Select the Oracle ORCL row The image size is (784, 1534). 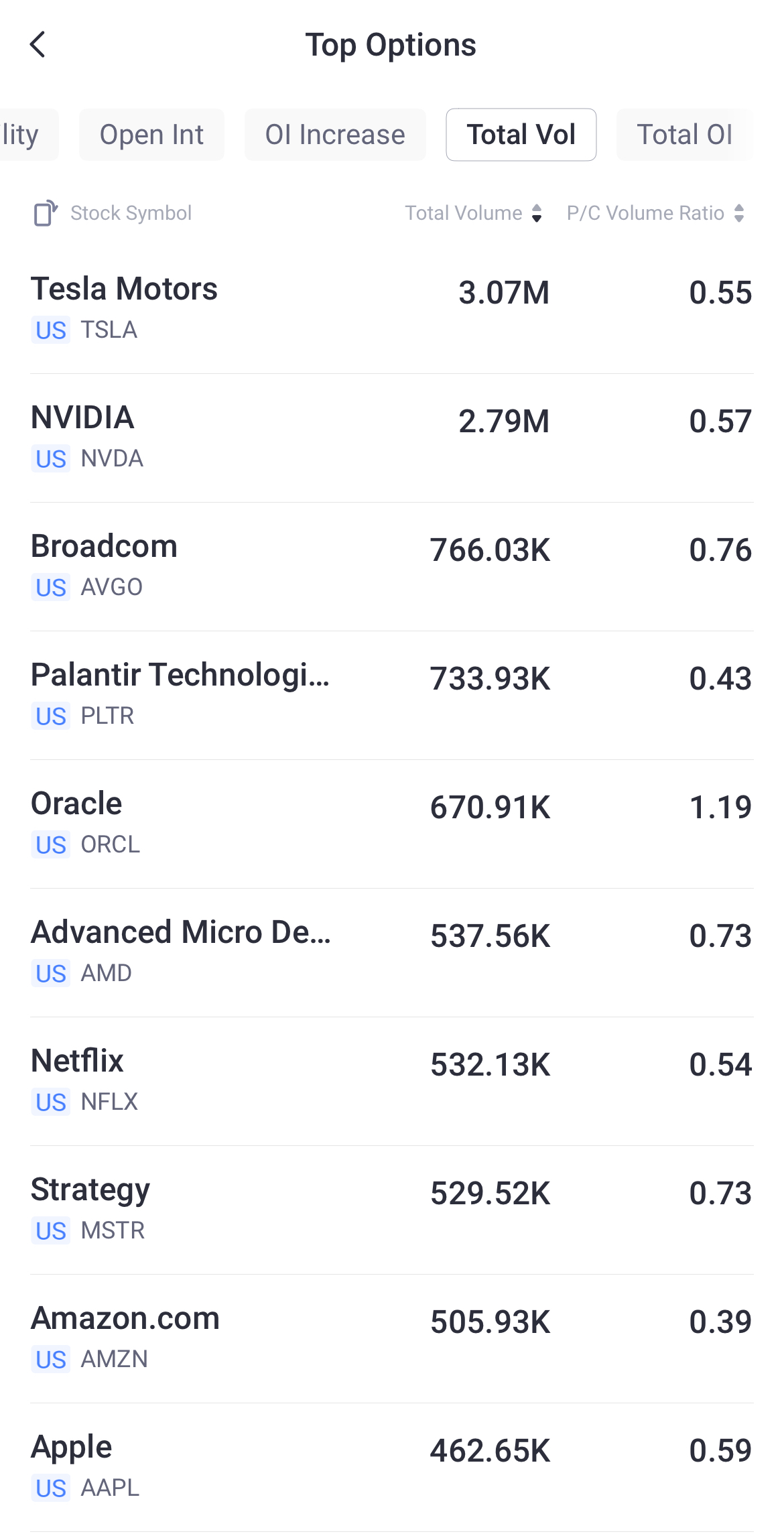click(x=392, y=823)
